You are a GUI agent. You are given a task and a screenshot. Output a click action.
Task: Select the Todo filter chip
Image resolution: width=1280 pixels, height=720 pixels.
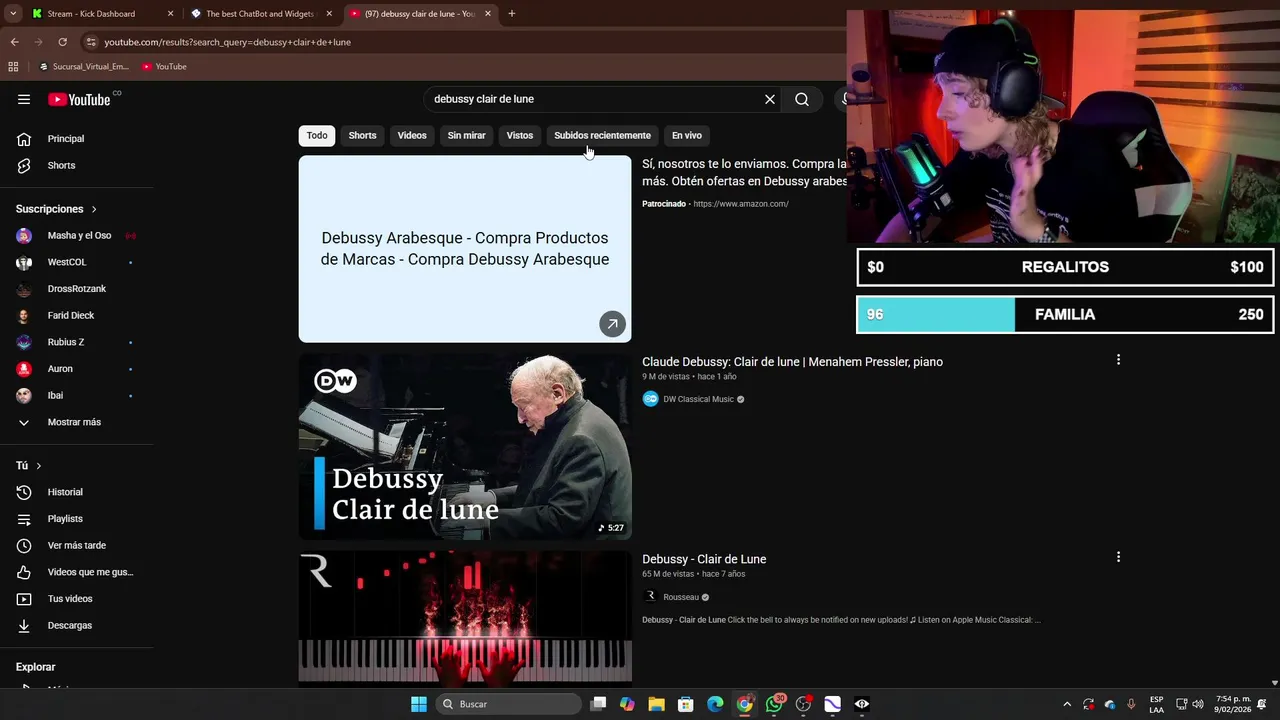coord(317,135)
